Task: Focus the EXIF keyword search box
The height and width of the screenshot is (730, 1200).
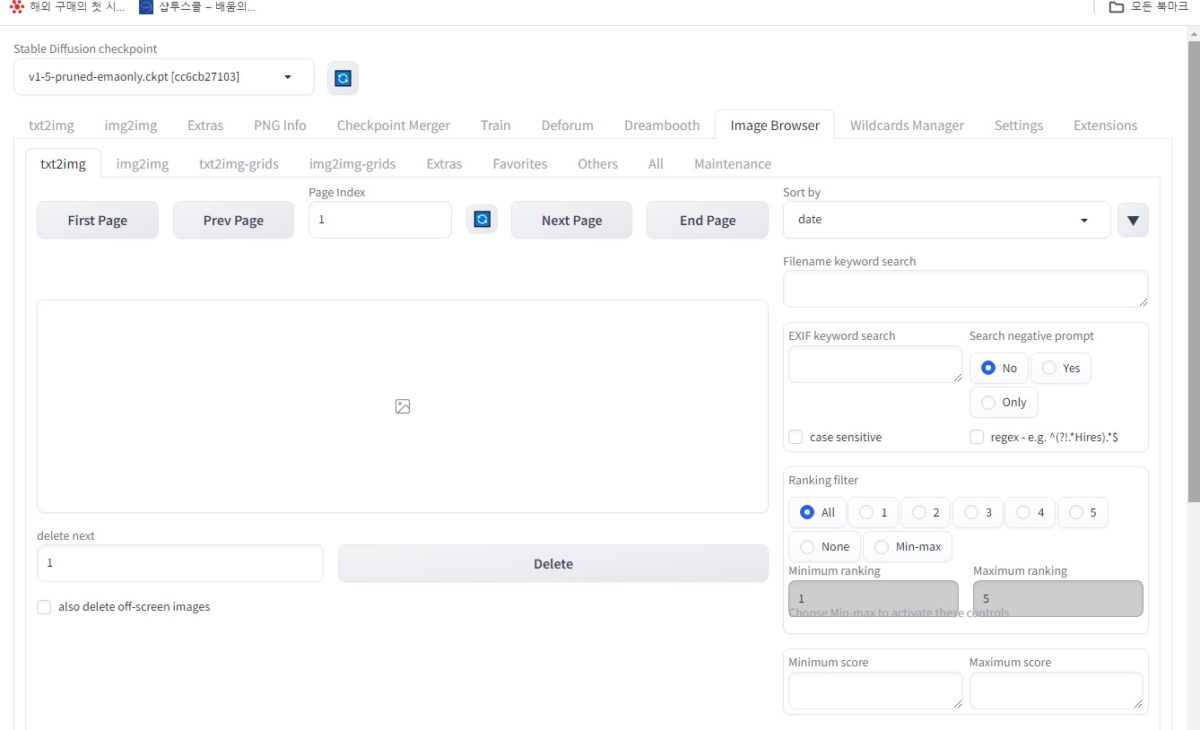Action: pyautogui.click(x=876, y=364)
